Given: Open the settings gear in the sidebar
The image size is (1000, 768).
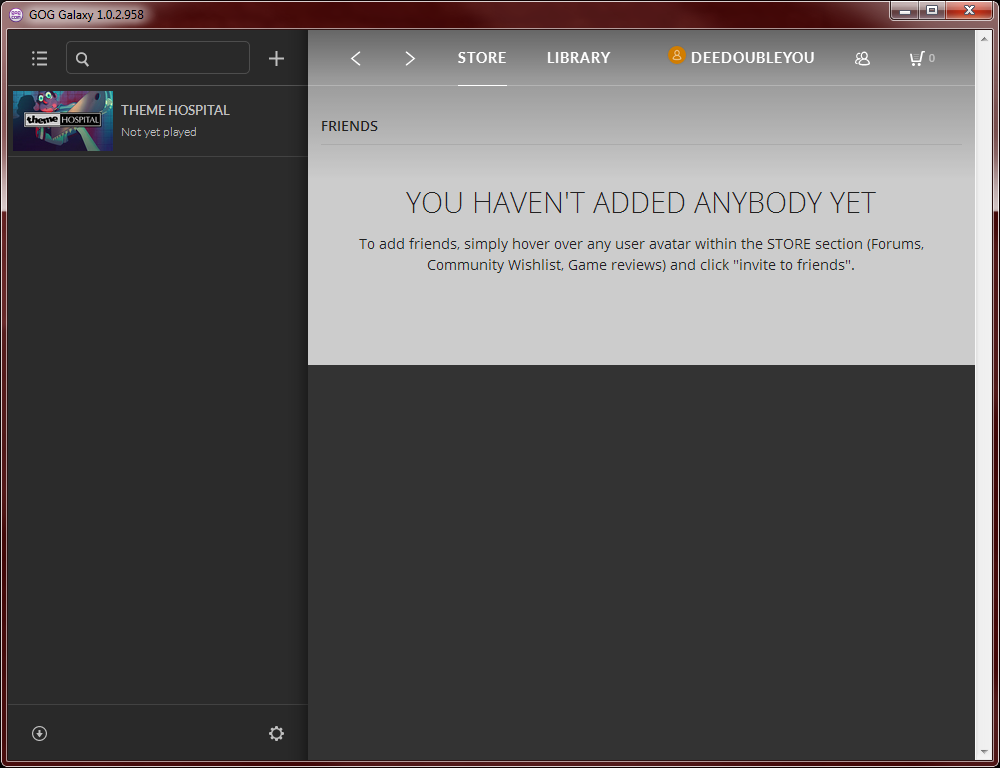Looking at the screenshot, I should [x=276, y=733].
